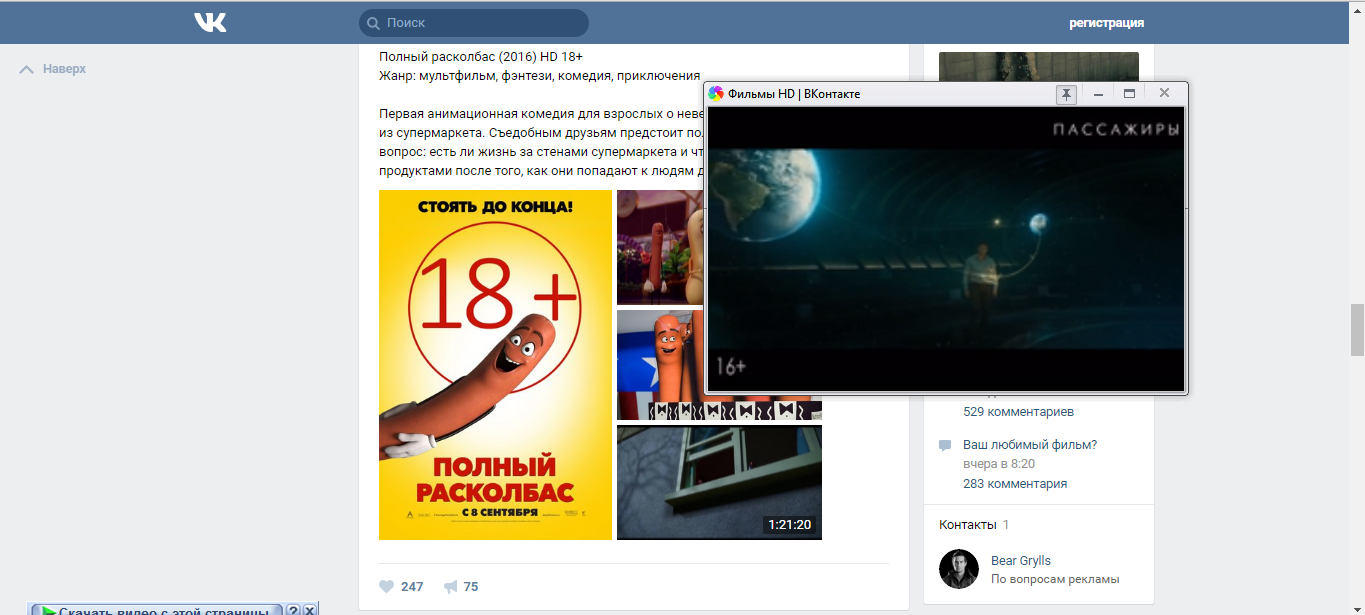The height and width of the screenshot is (615, 1365).
Task: Open the 529 комментариев discussion link
Action: 1019,412
